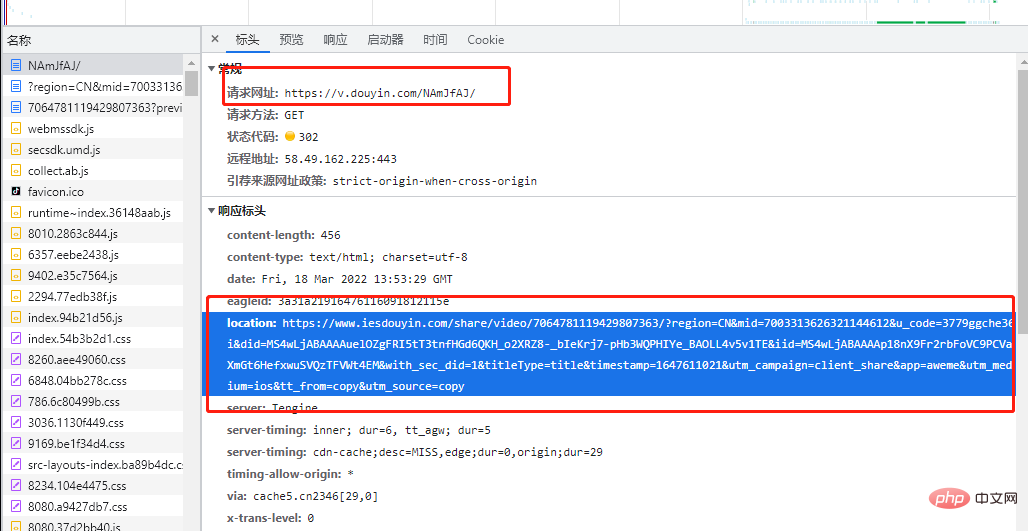
Task: Click stylesheet icon of 9169.be1f34d4.css
Action: [x=16, y=443]
